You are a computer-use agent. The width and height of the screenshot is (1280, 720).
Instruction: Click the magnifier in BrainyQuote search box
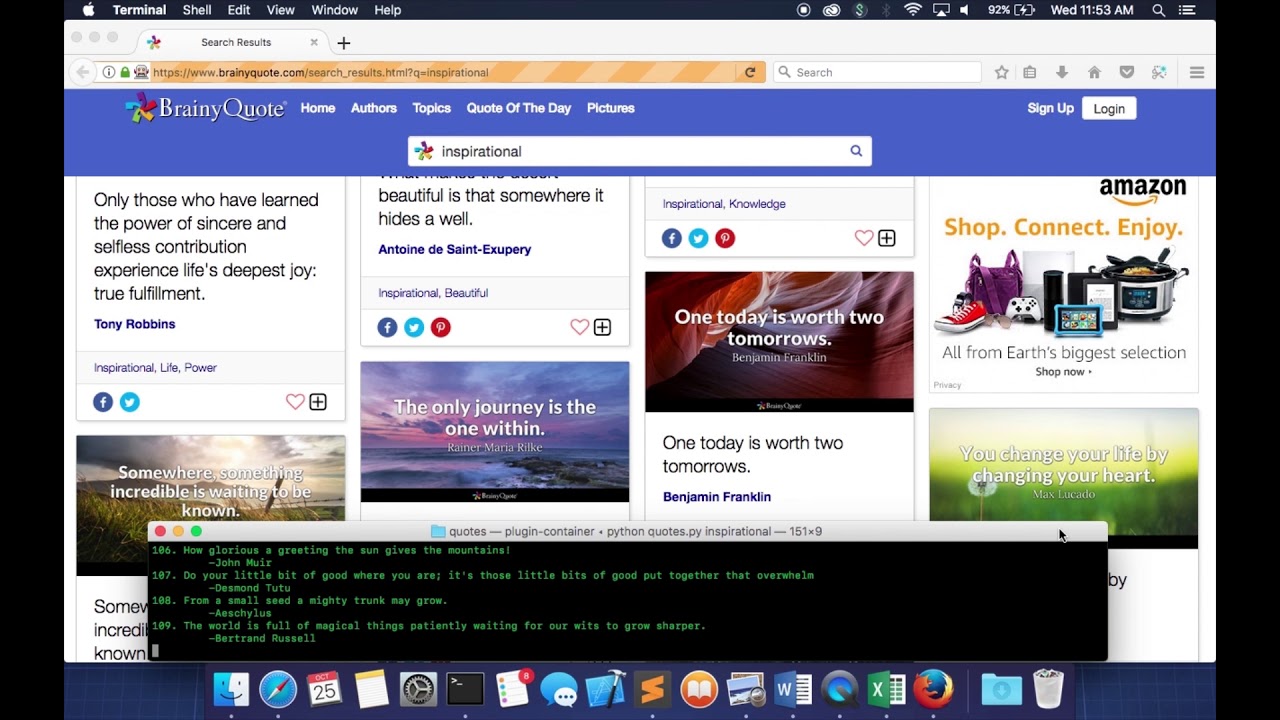[x=856, y=151]
